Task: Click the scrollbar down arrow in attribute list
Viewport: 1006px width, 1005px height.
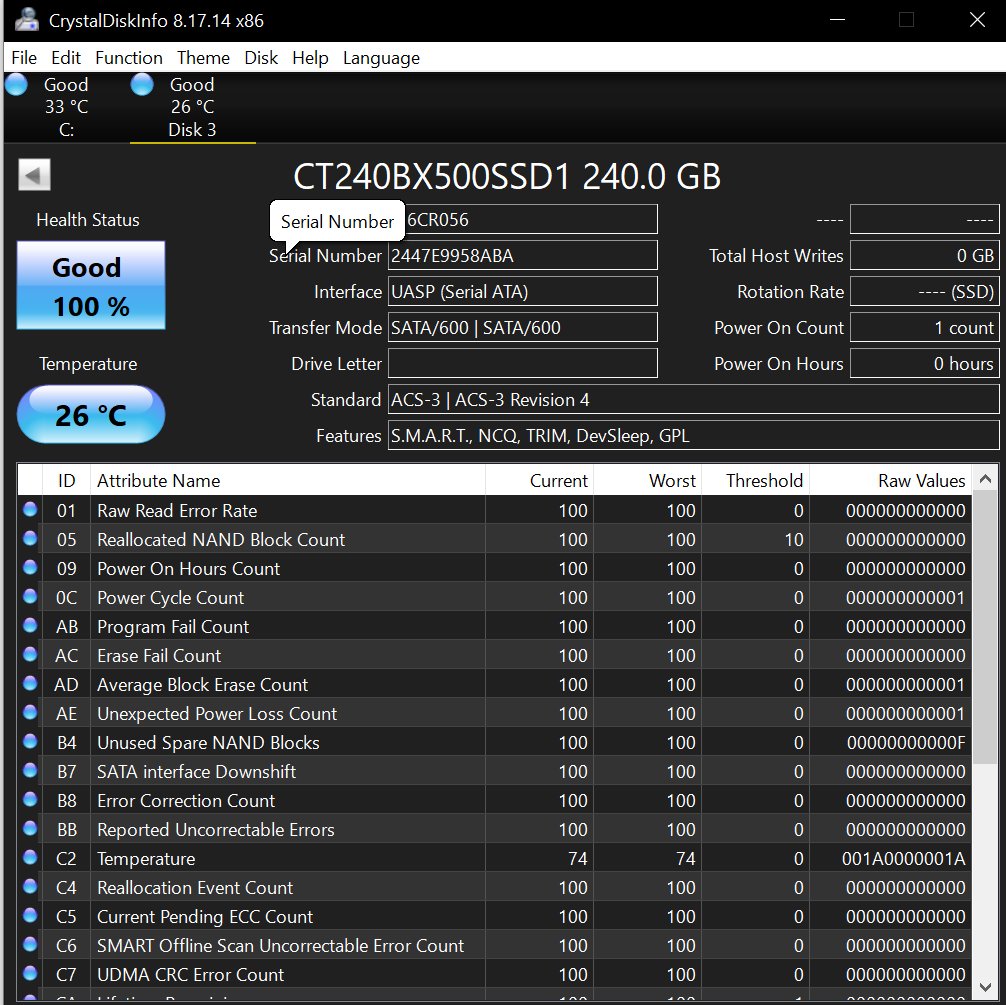Action: (x=985, y=986)
